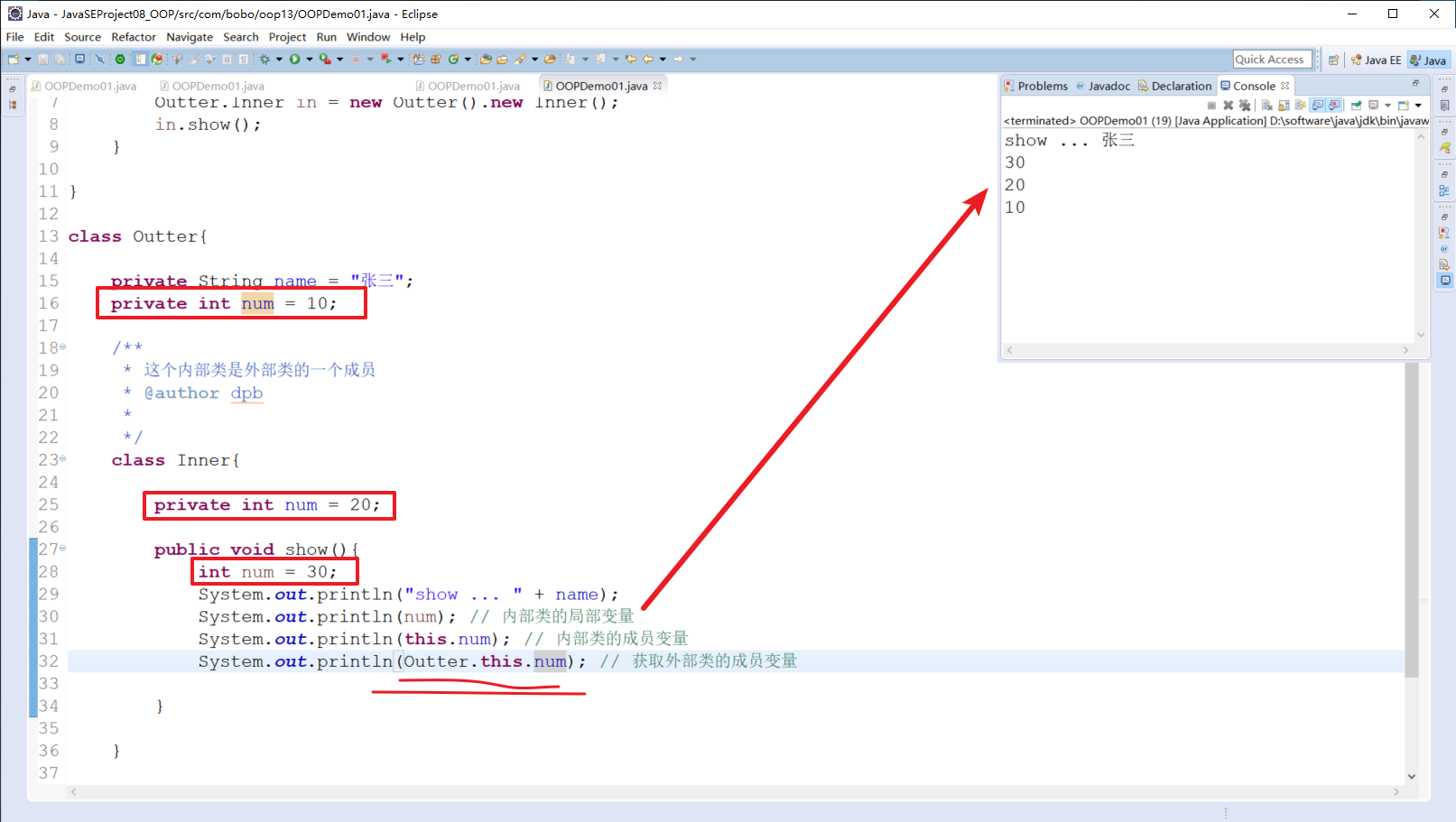The image size is (1456, 822).
Task: Collapse the show() method fold at line 27
Action: point(62,549)
